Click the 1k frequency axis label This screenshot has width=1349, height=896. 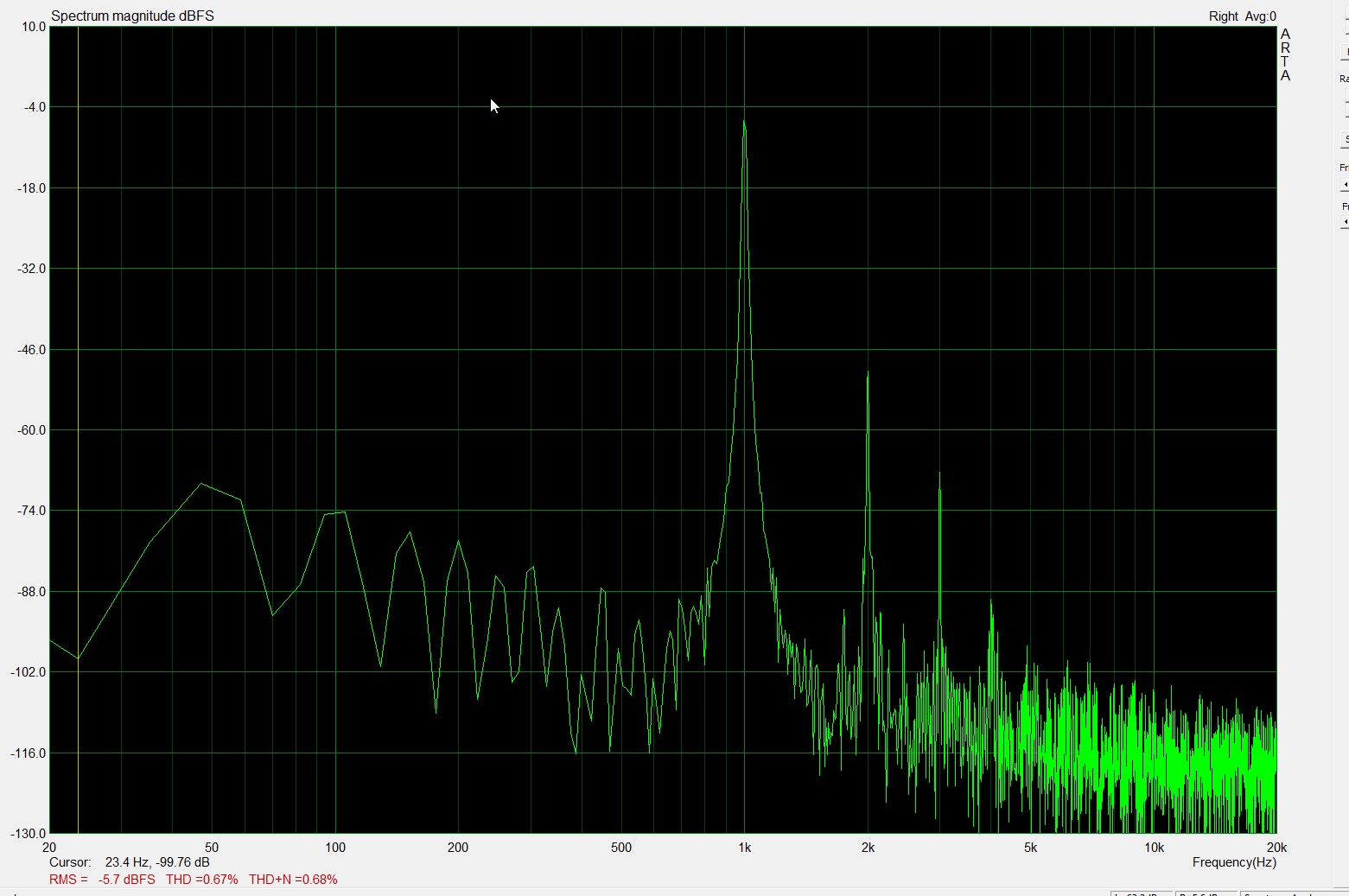tap(744, 848)
